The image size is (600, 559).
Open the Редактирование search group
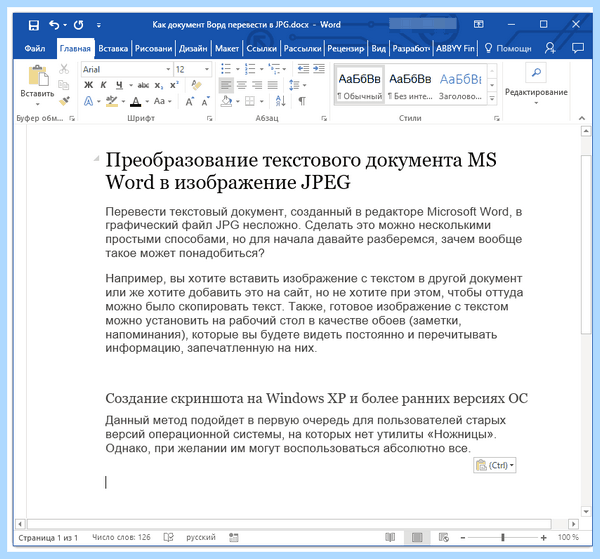536,85
